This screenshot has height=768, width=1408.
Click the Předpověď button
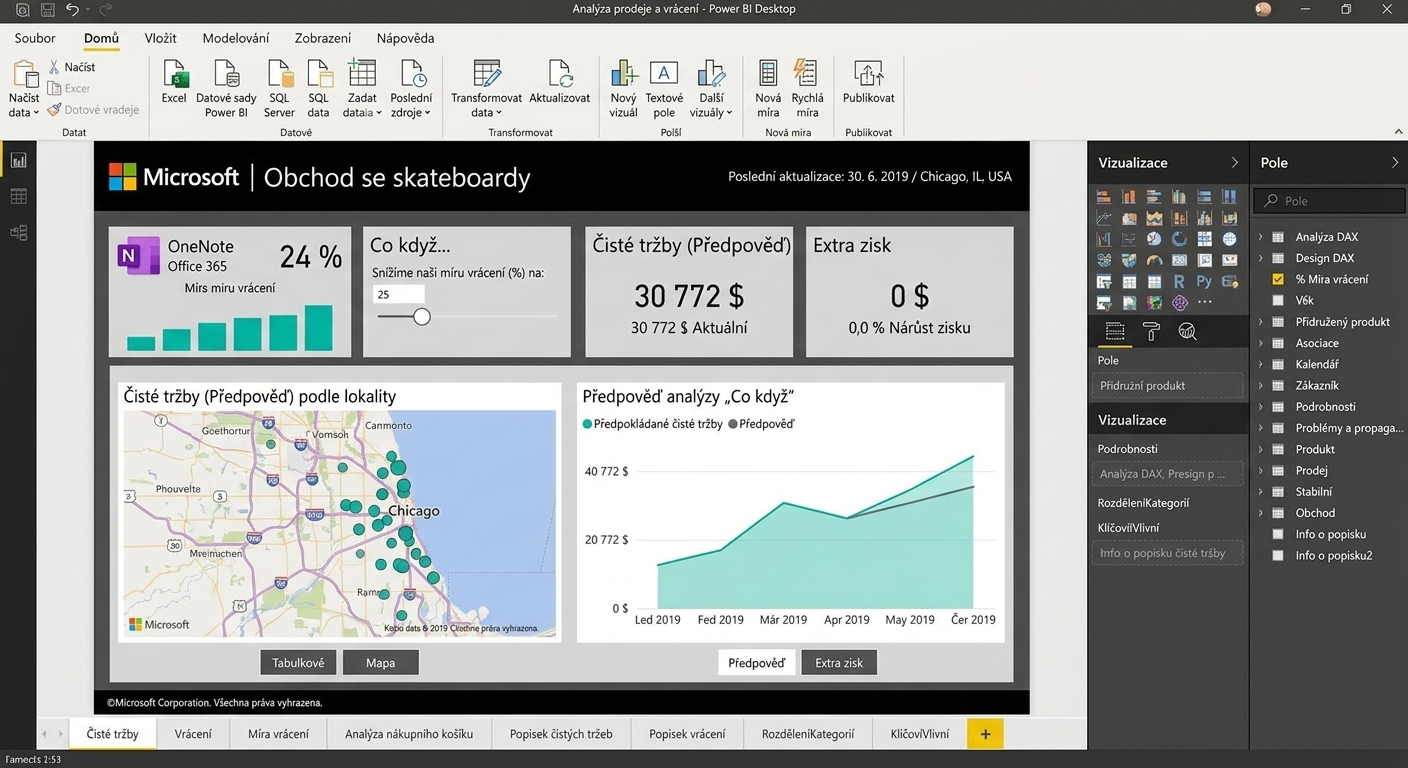[x=756, y=662]
